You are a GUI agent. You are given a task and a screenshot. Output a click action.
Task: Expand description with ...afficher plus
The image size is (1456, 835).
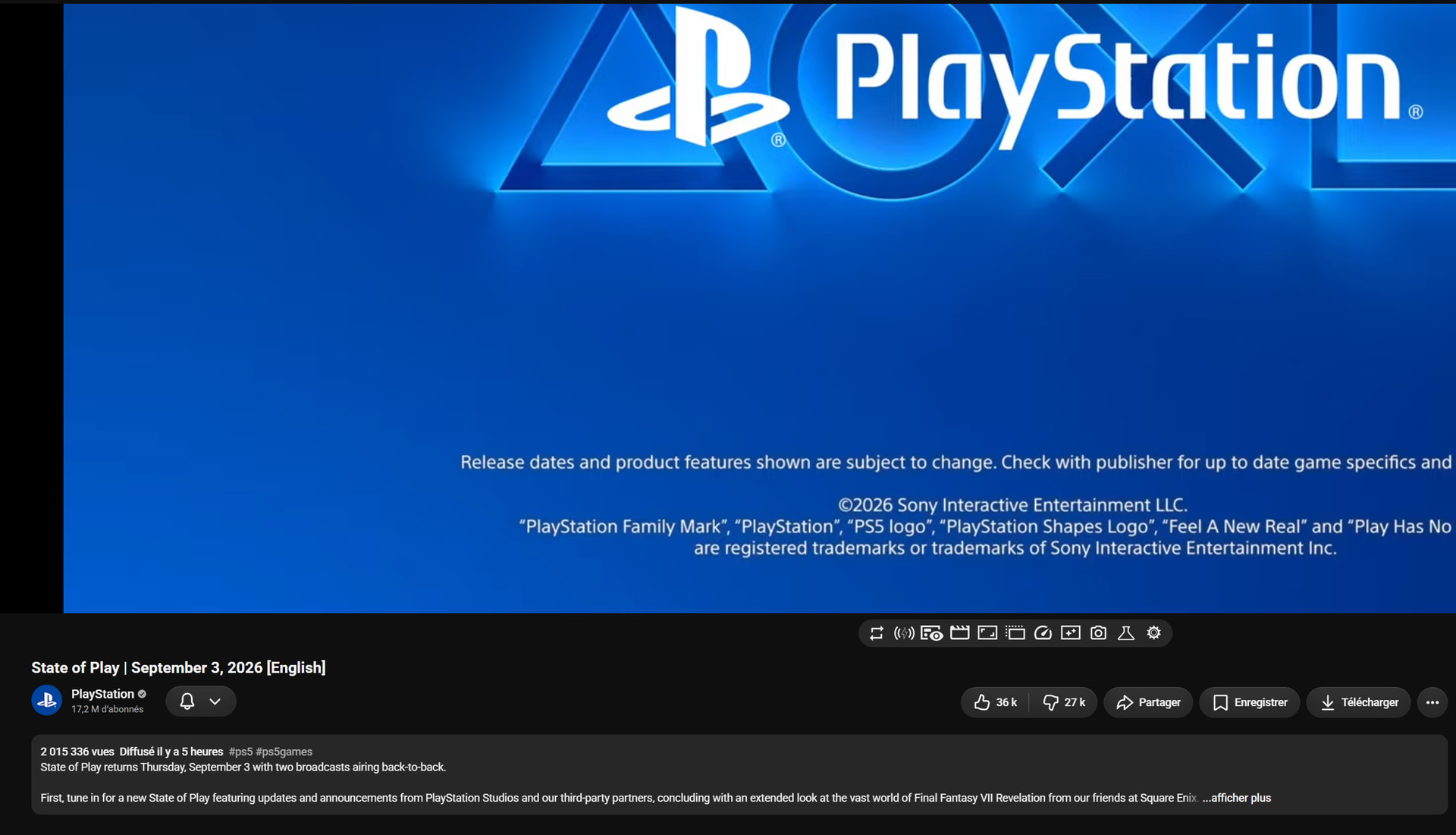coord(1236,798)
